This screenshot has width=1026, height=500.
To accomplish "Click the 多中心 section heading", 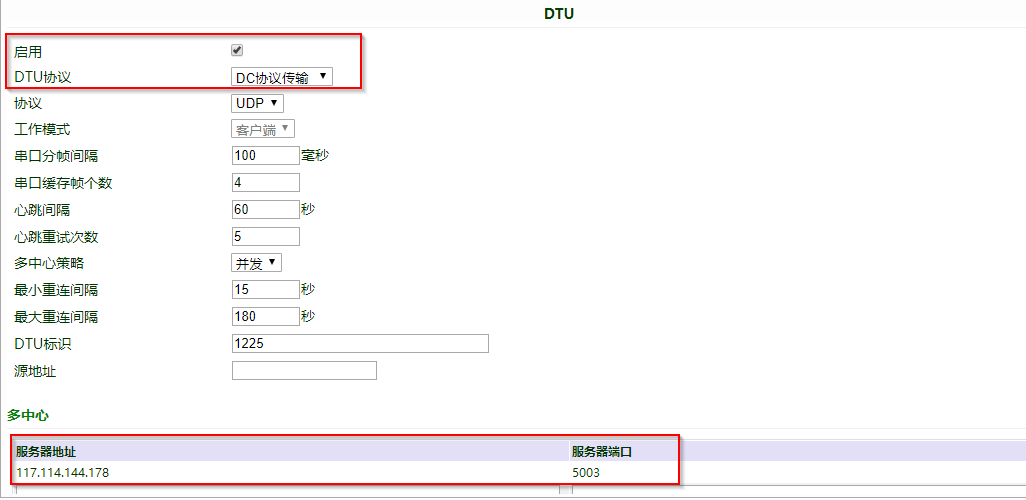I will [28, 414].
